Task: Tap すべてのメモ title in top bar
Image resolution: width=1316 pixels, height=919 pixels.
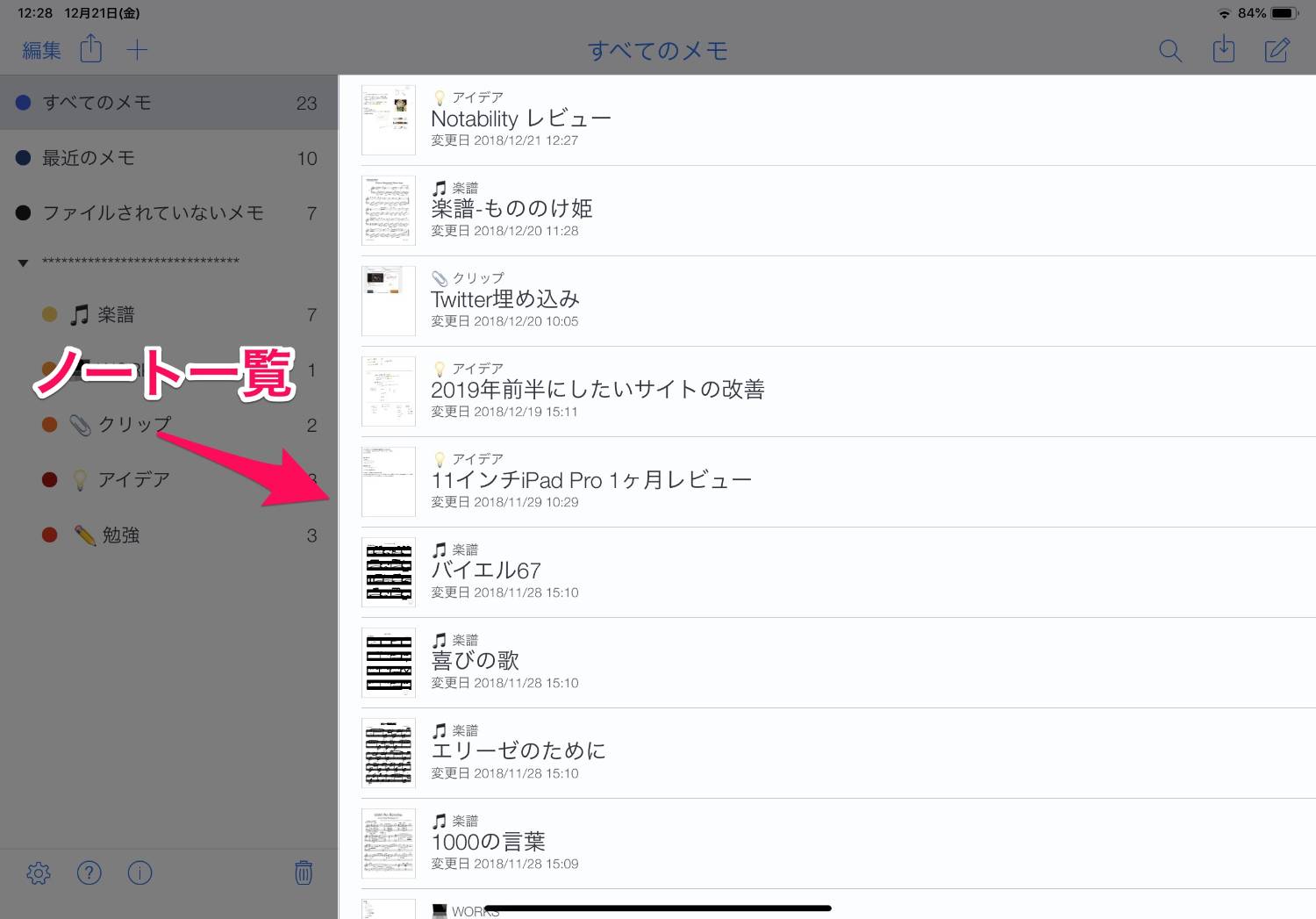Action: [658, 51]
